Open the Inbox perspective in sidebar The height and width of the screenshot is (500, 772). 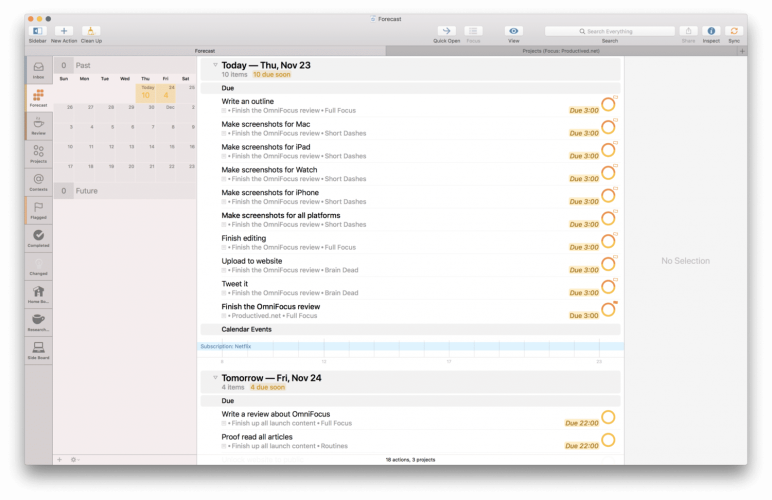point(38,70)
